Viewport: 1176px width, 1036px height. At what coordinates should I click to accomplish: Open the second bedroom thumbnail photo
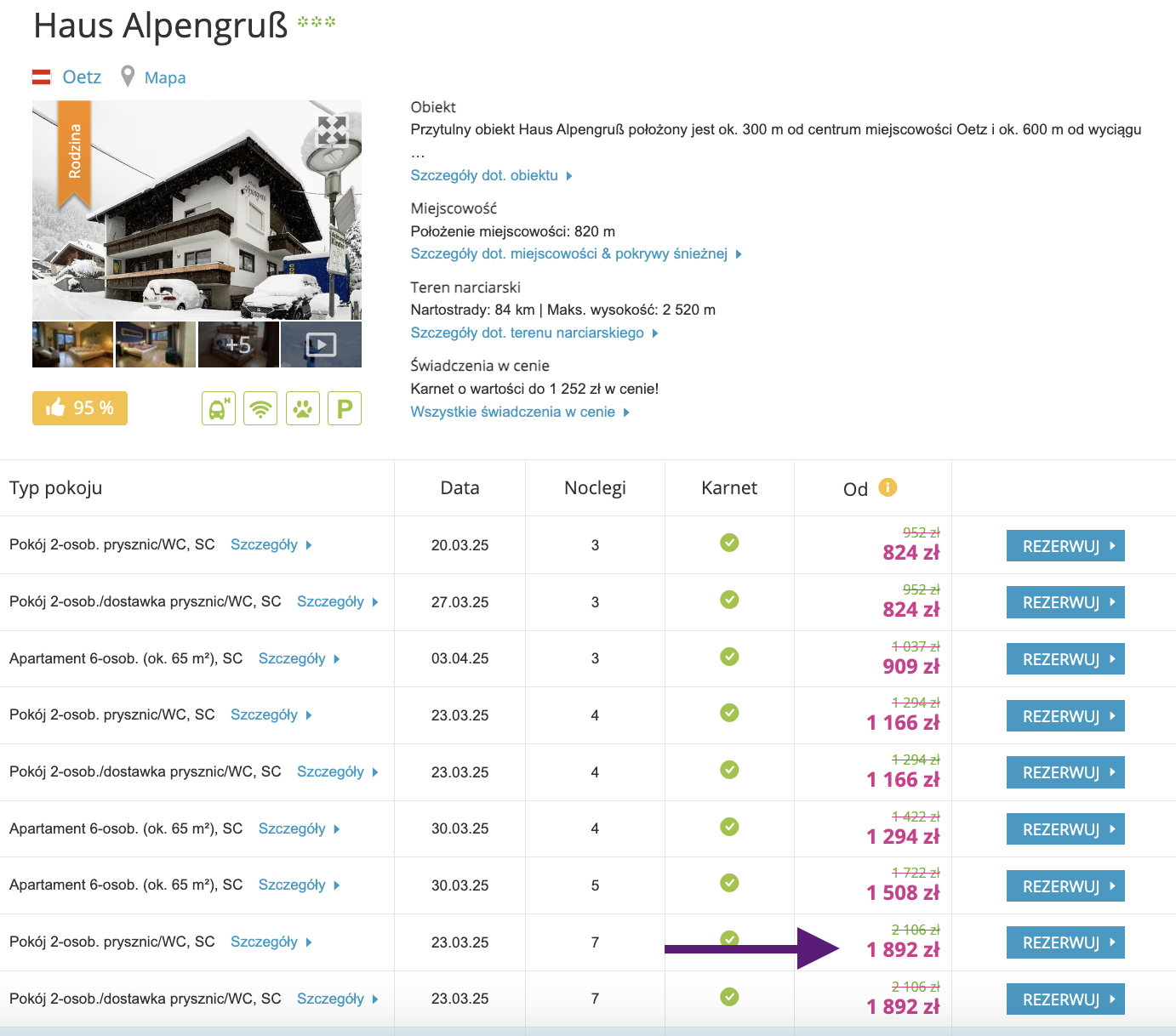pos(156,344)
